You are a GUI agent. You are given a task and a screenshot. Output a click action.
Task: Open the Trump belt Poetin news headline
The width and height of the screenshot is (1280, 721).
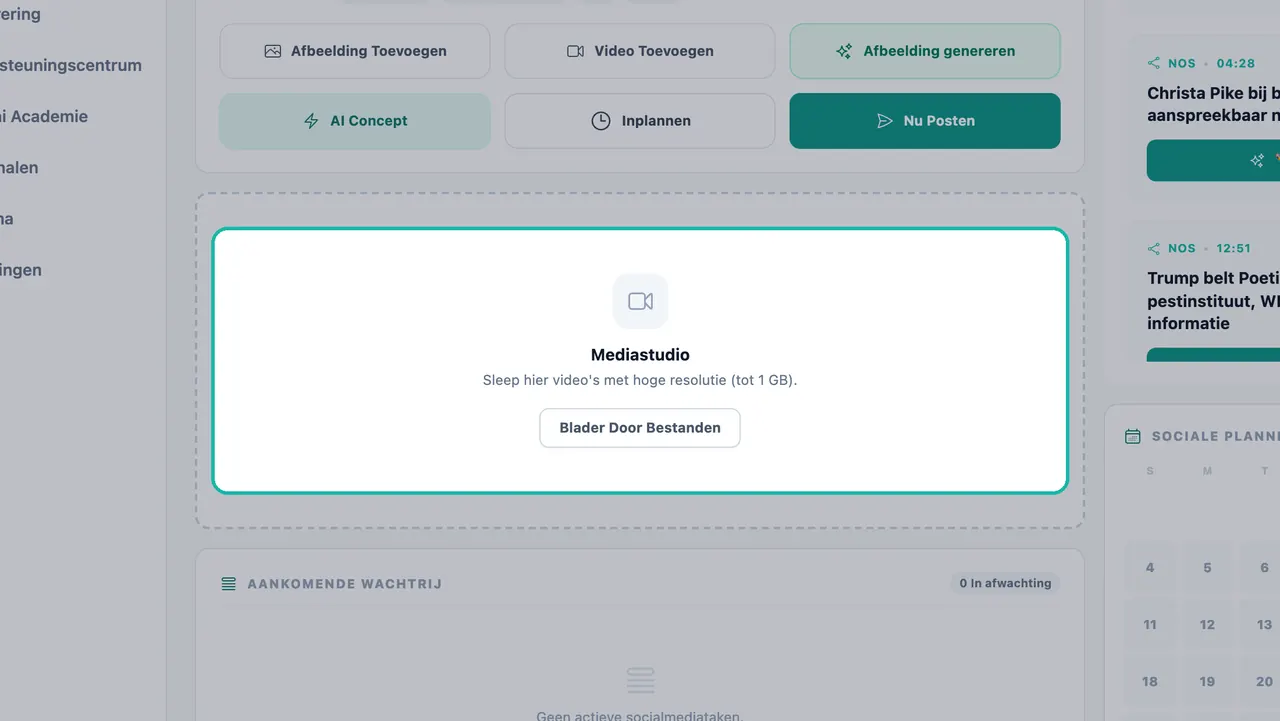1213,301
